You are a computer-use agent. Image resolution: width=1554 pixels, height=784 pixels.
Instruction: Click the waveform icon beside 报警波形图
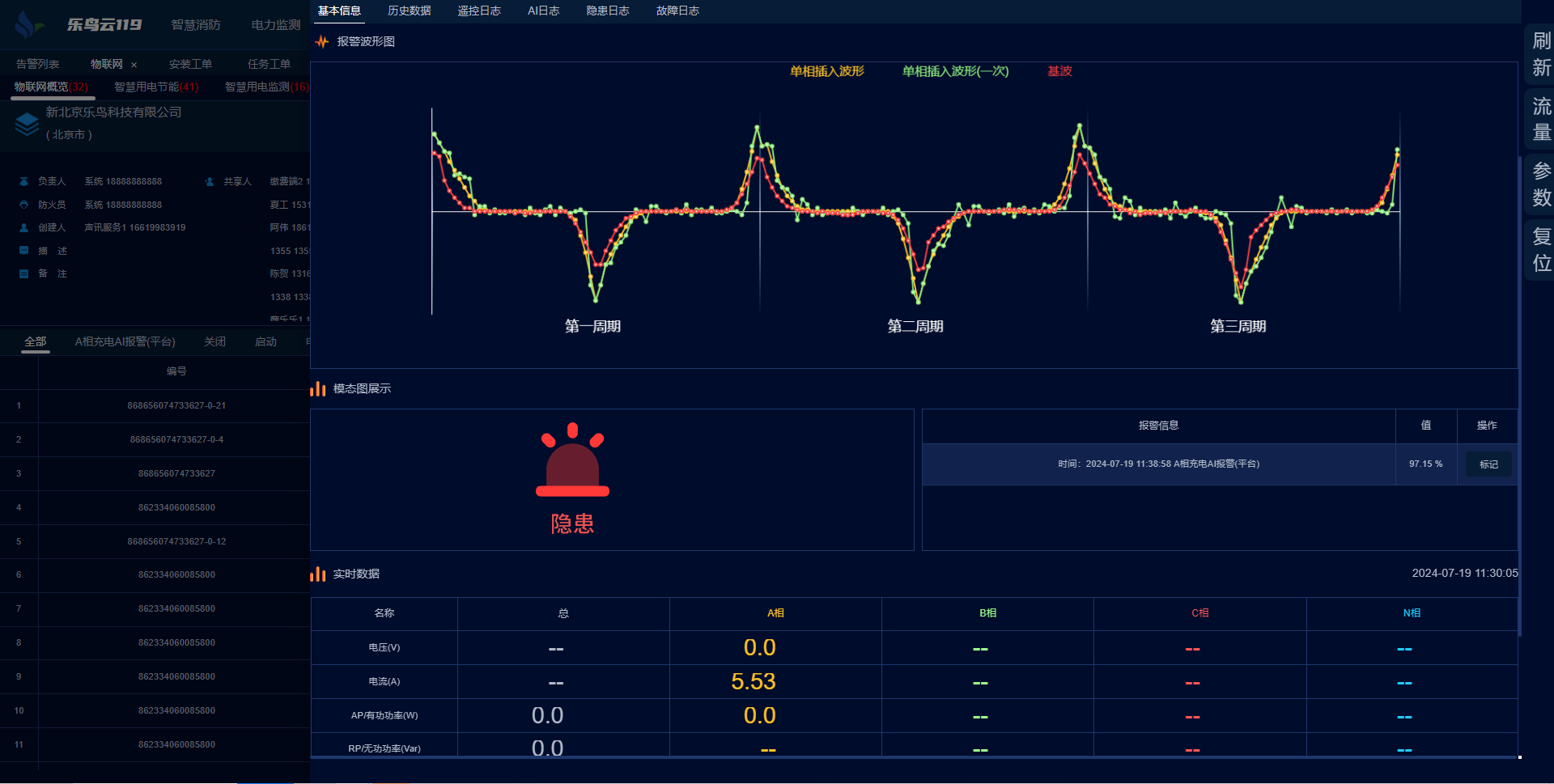click(x=322, y=42)
